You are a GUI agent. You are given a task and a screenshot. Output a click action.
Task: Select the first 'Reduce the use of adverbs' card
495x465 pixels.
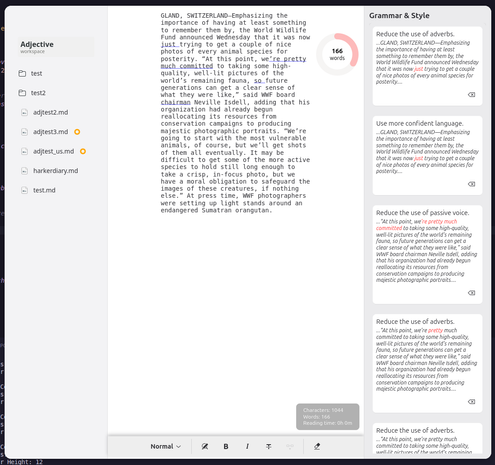427,66
